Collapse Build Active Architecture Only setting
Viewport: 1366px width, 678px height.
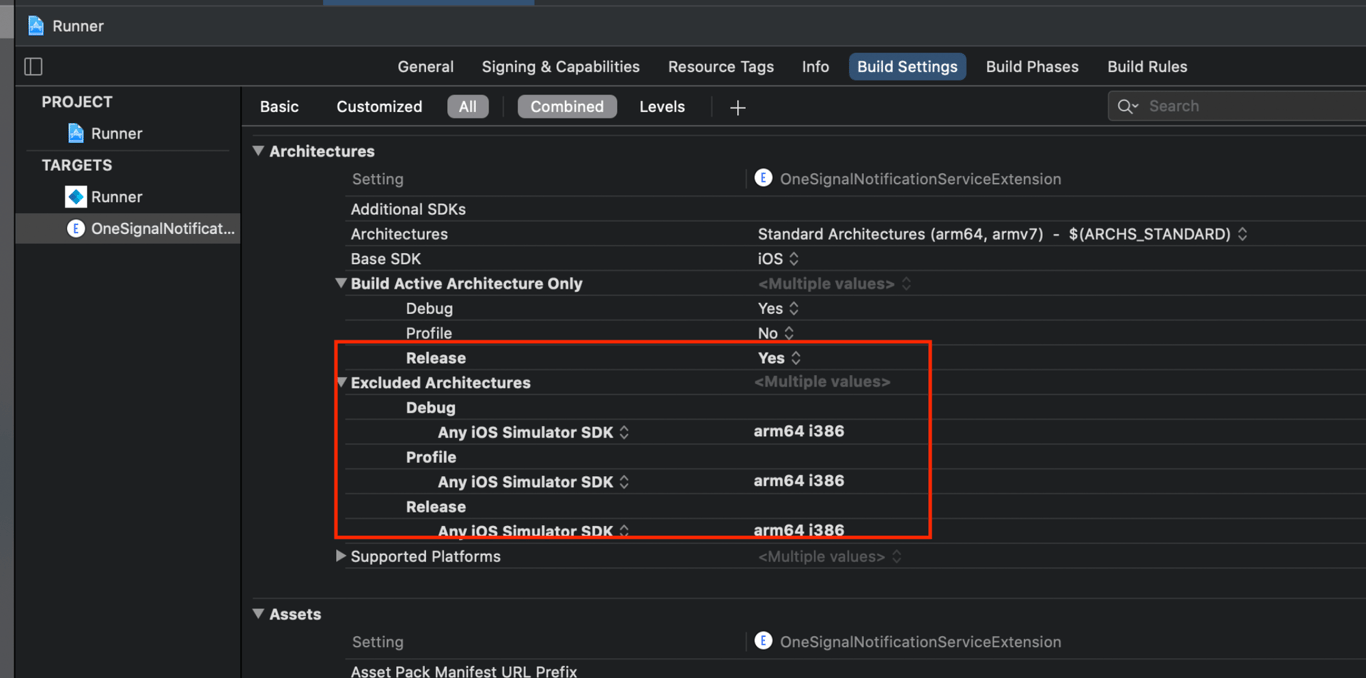point(341,284)
